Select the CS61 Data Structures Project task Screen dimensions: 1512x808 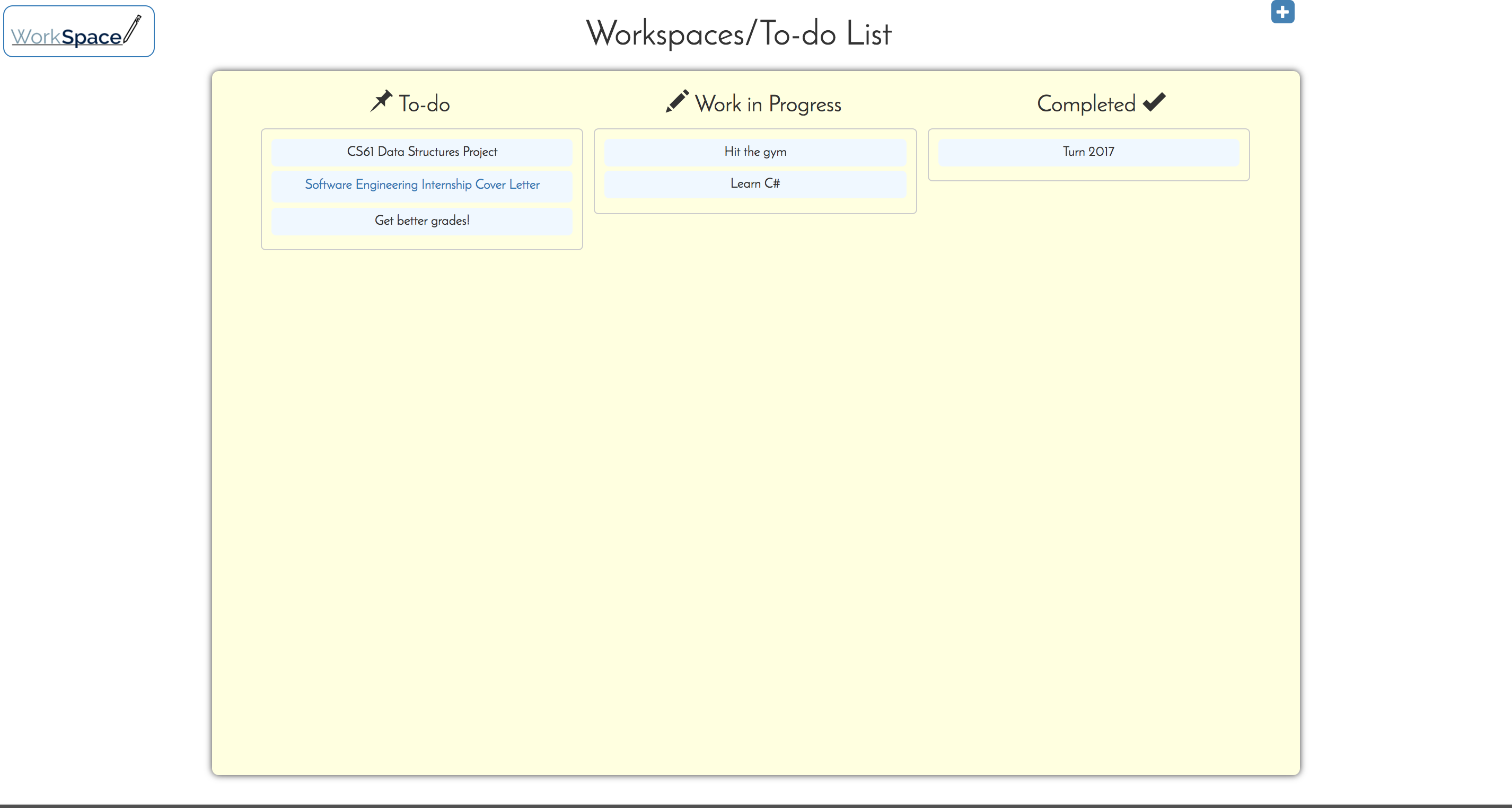[x=421, y=152]
